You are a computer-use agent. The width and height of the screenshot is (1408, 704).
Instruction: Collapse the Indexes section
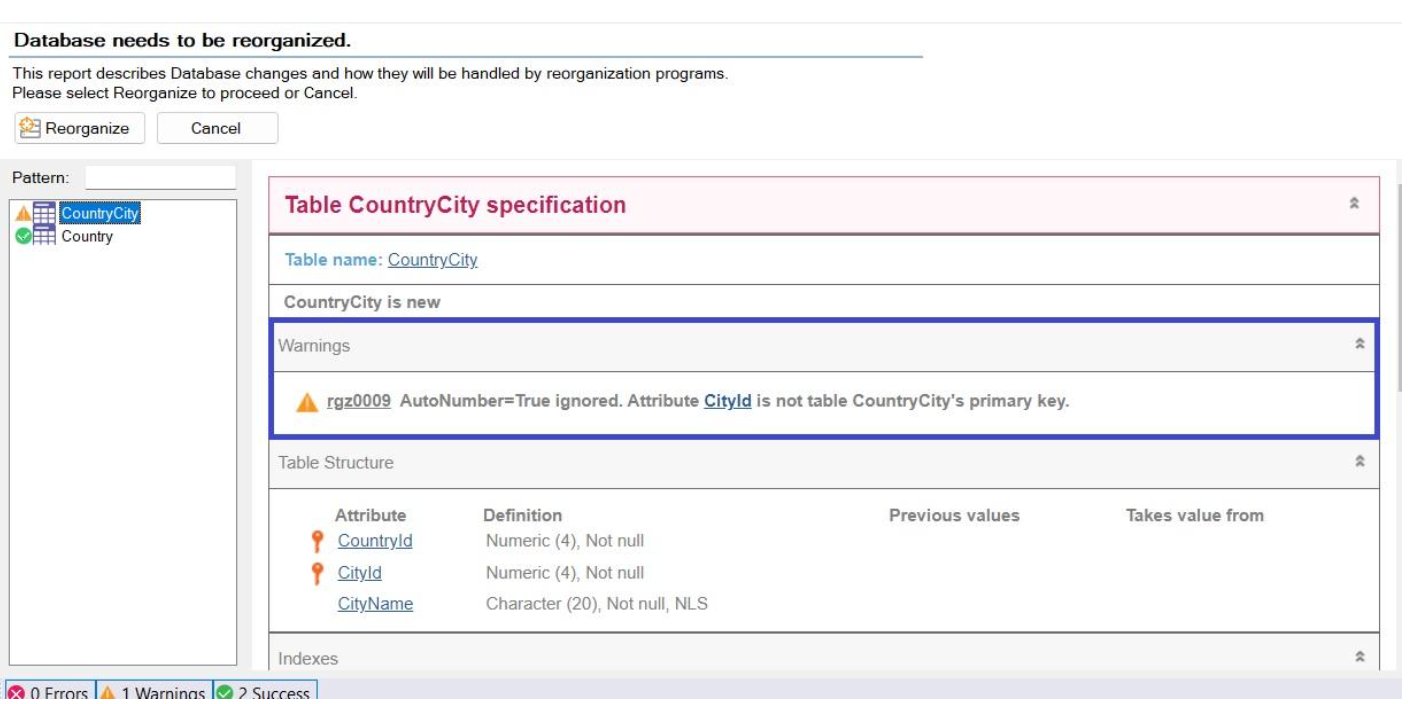click(1359, 657)
